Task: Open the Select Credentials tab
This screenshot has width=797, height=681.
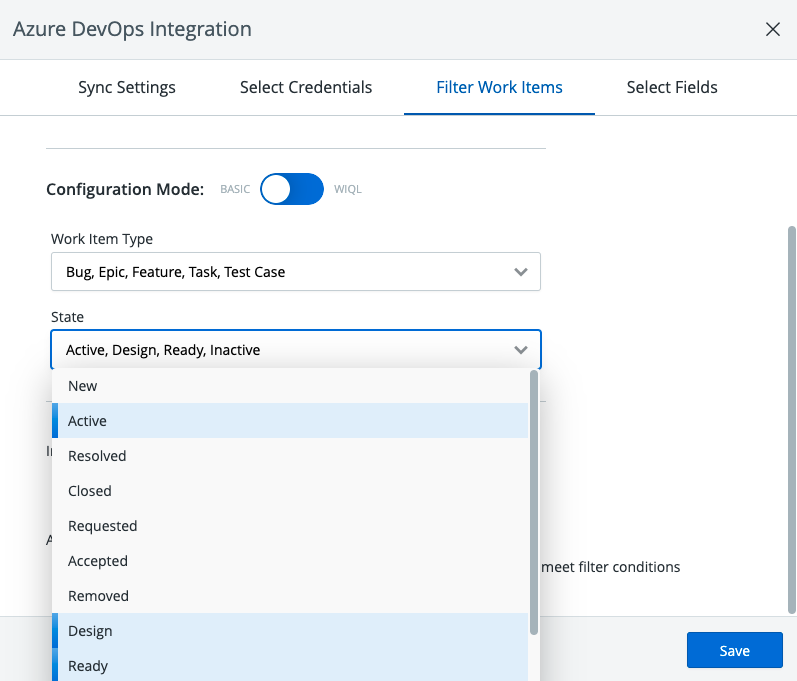Action: pos(306,87)
